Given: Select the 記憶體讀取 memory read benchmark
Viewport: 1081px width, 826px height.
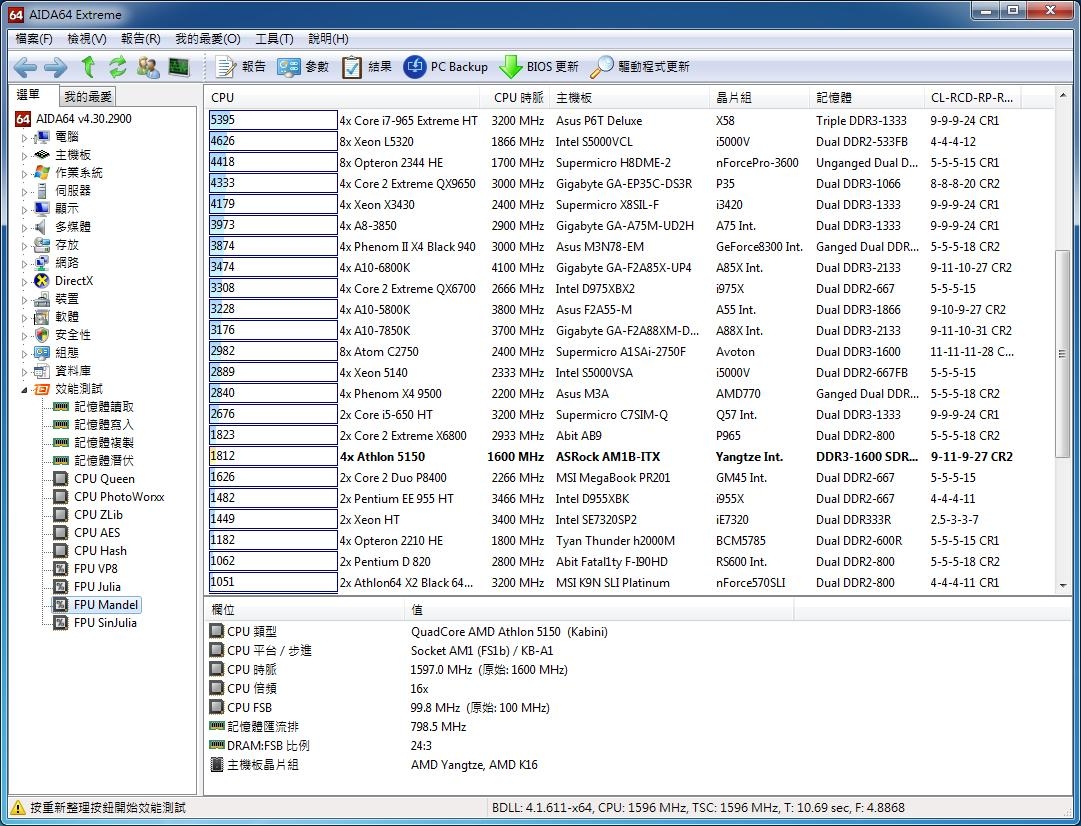Looking at the screenshot, I should pos(103,407).
